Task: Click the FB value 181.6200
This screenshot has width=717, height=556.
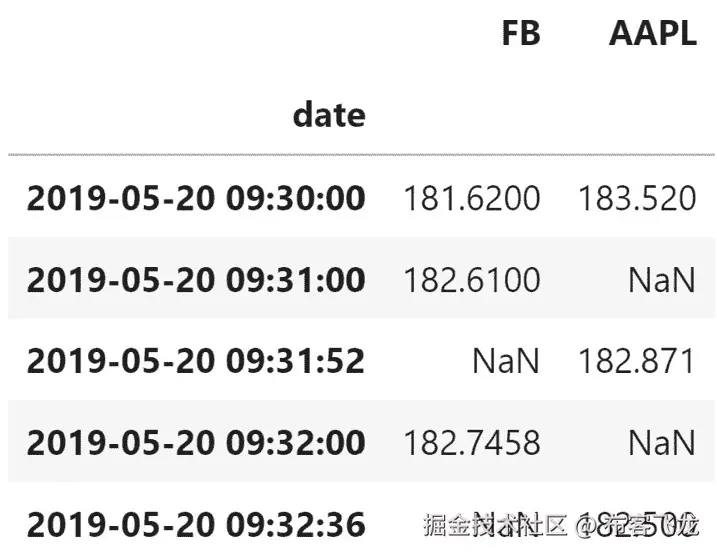Action: [471, 197]
